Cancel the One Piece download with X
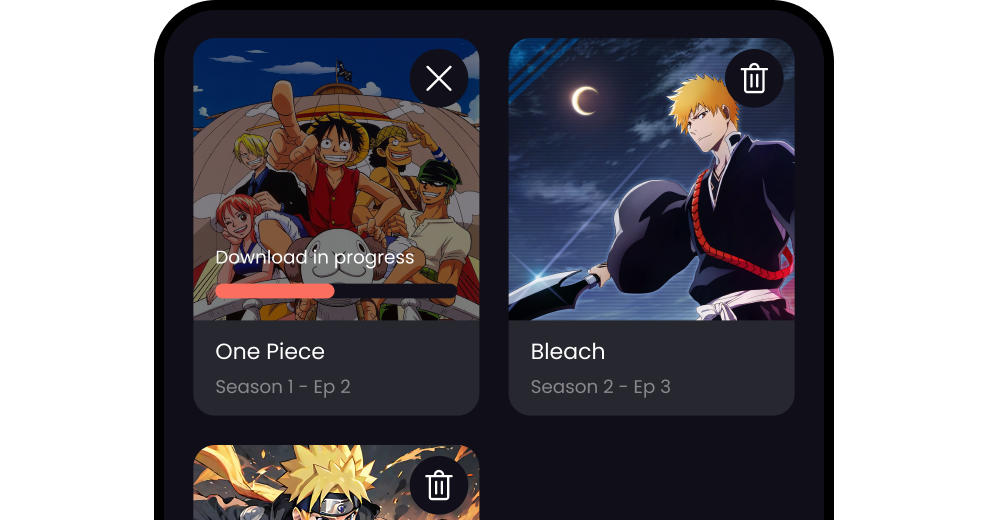 point(439,79)
